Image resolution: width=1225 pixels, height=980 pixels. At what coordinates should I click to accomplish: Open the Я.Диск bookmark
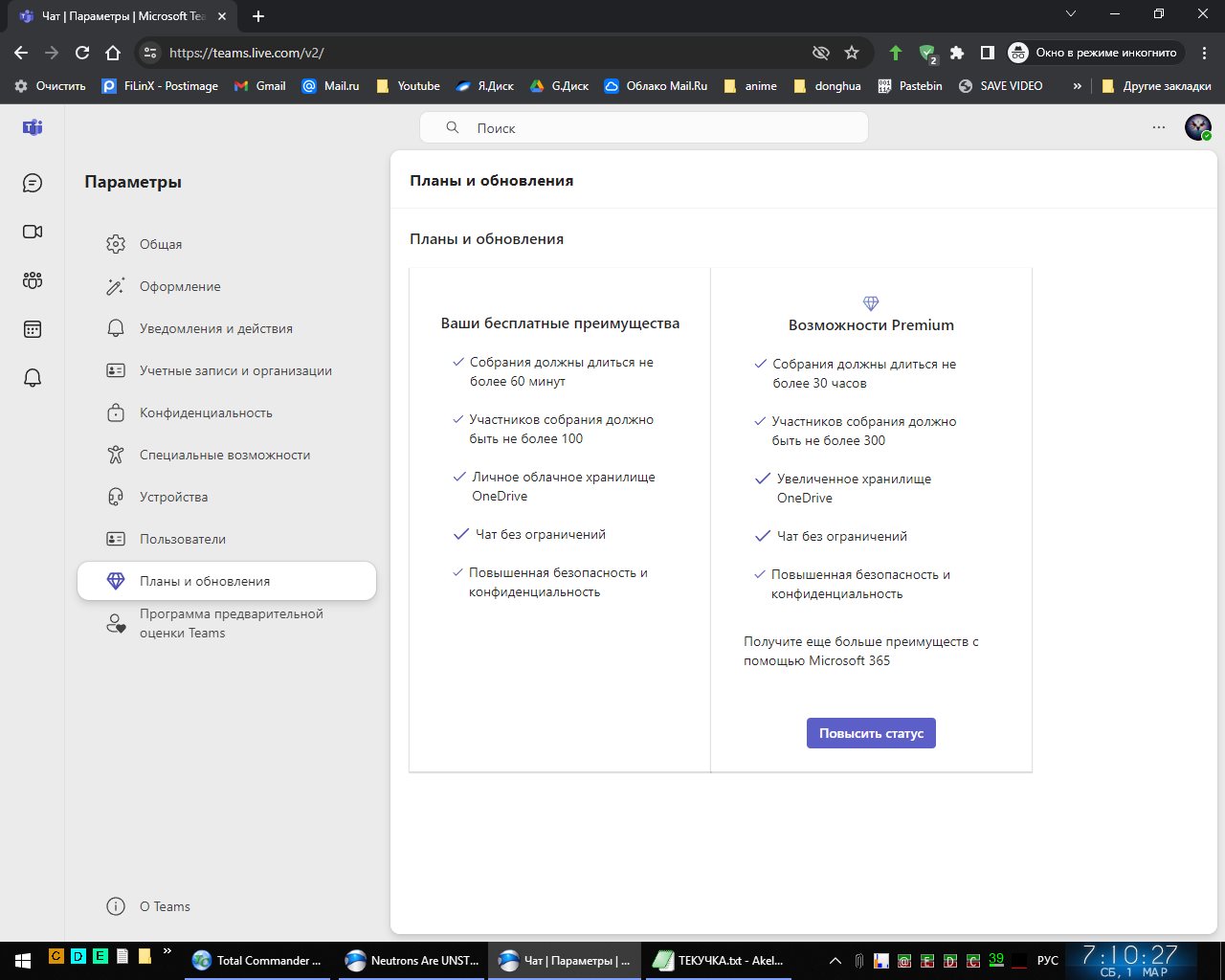484,86
